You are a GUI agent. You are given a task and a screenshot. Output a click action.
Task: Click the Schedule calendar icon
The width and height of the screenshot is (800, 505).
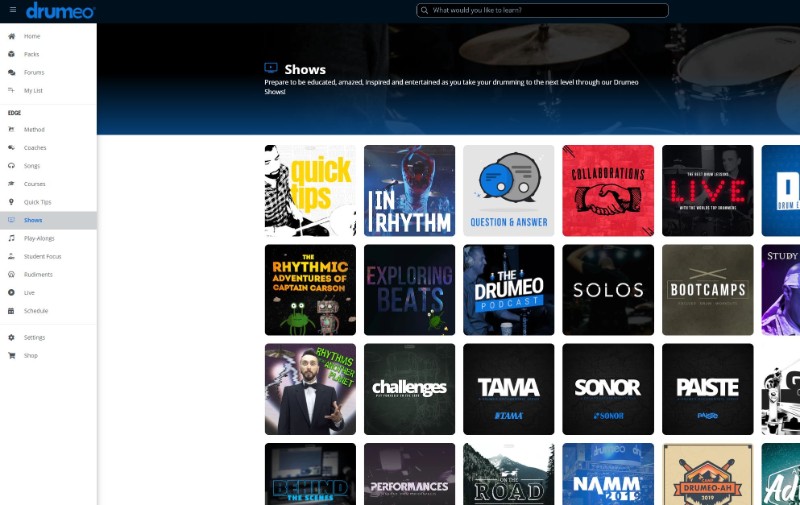[x=11, y=311]
